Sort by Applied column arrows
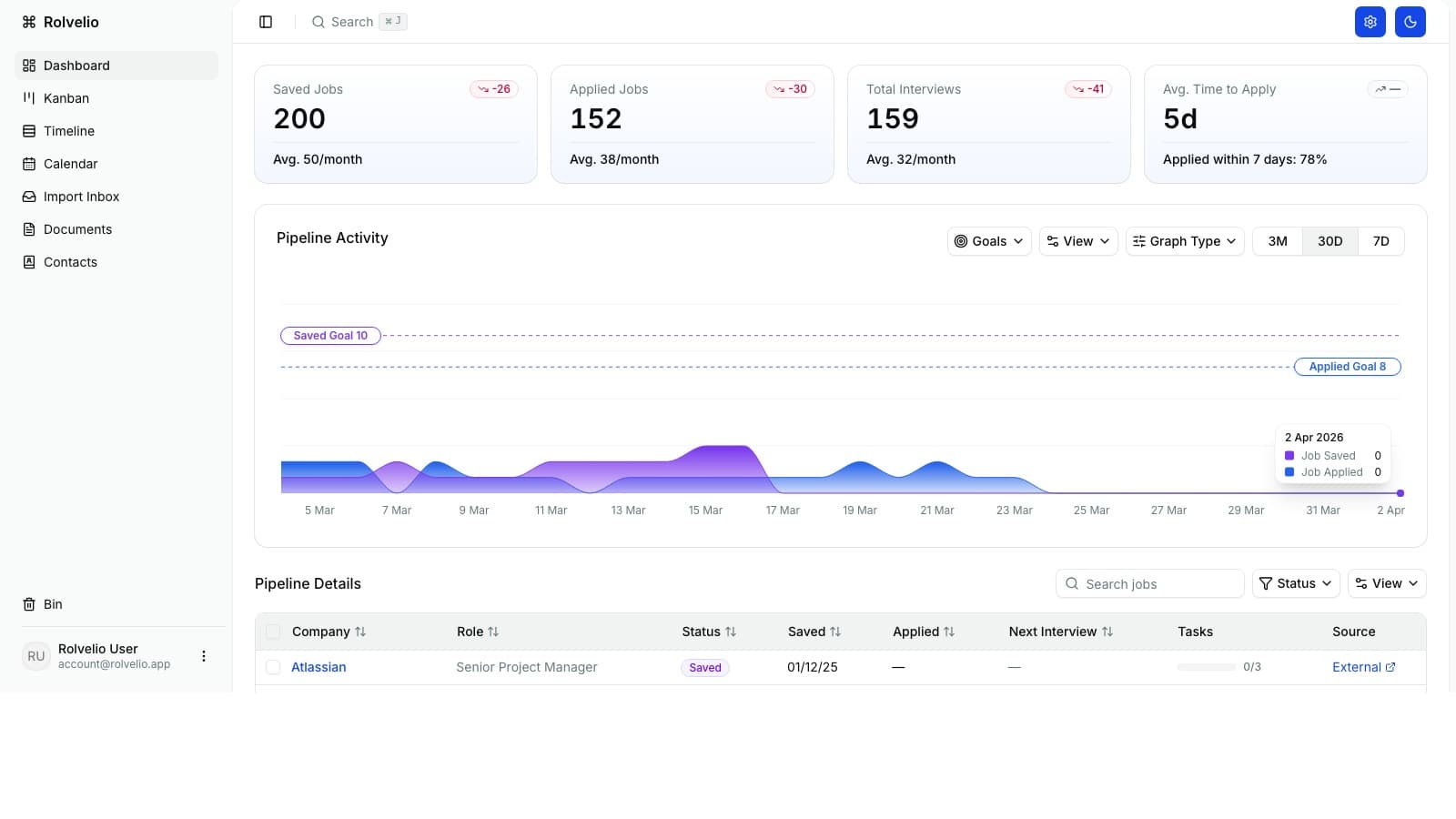The width and height of the screenshot is (1456, 819). (x=949, y=632)
